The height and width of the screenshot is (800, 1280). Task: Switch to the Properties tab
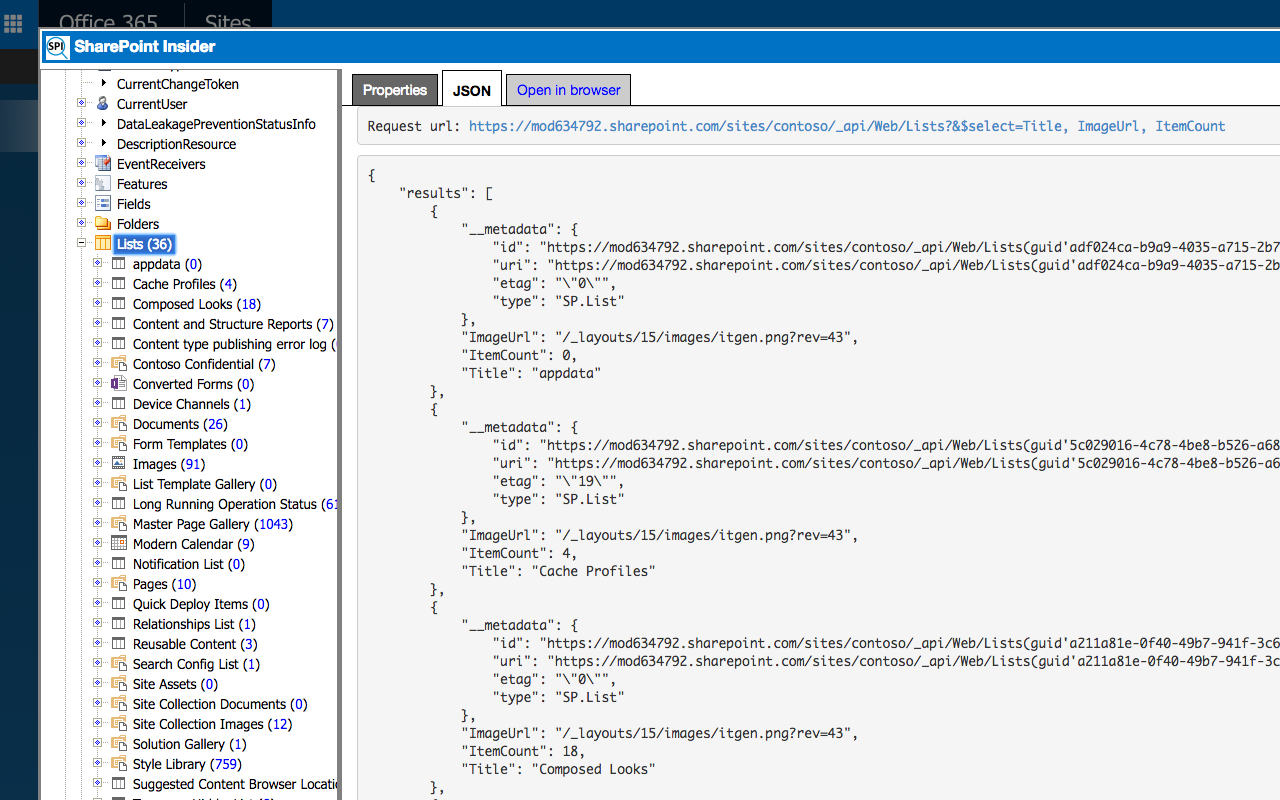click(395, 90)
